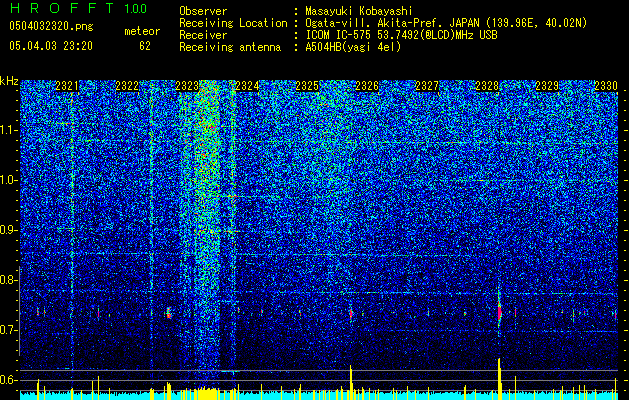Click the red meteor echo below 2326
This screenshot has height=400, width=629.
pos(351,313)
